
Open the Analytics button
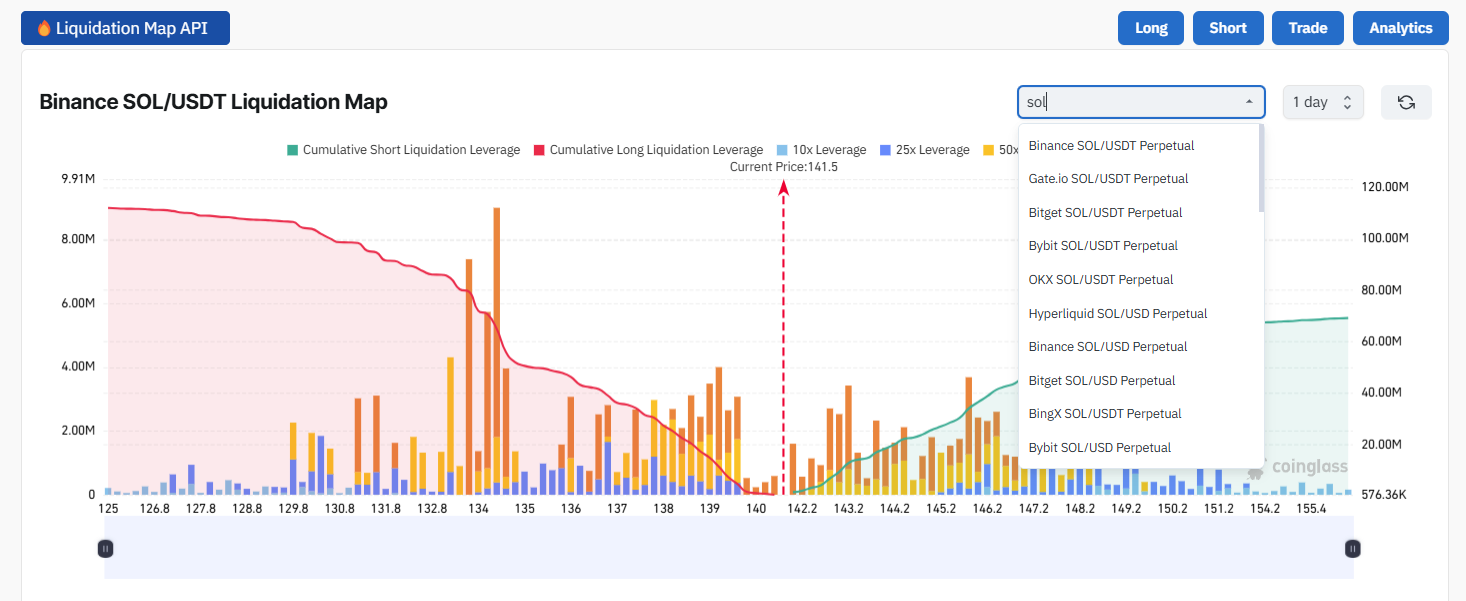(x=1400, y=28)
